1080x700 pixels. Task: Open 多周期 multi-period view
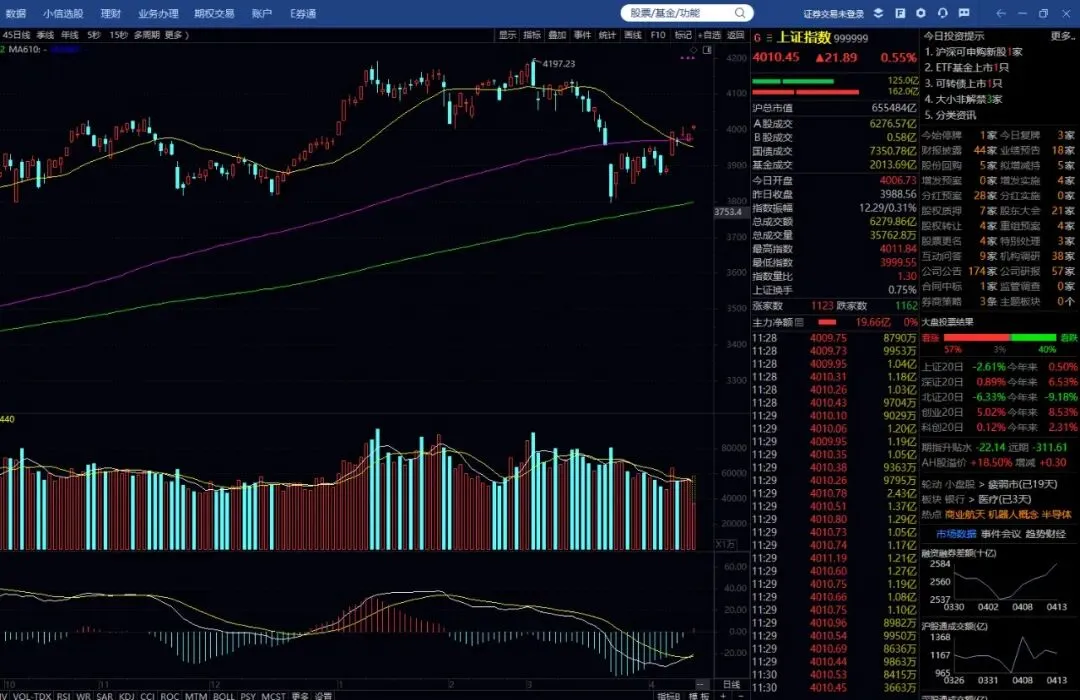pos(147,35)
